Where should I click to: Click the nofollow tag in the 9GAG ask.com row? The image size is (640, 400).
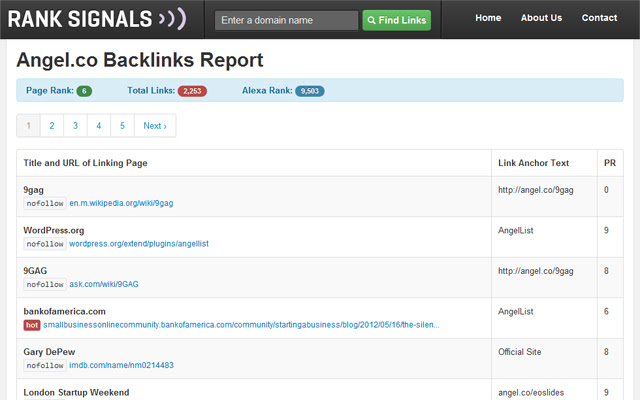45,284
